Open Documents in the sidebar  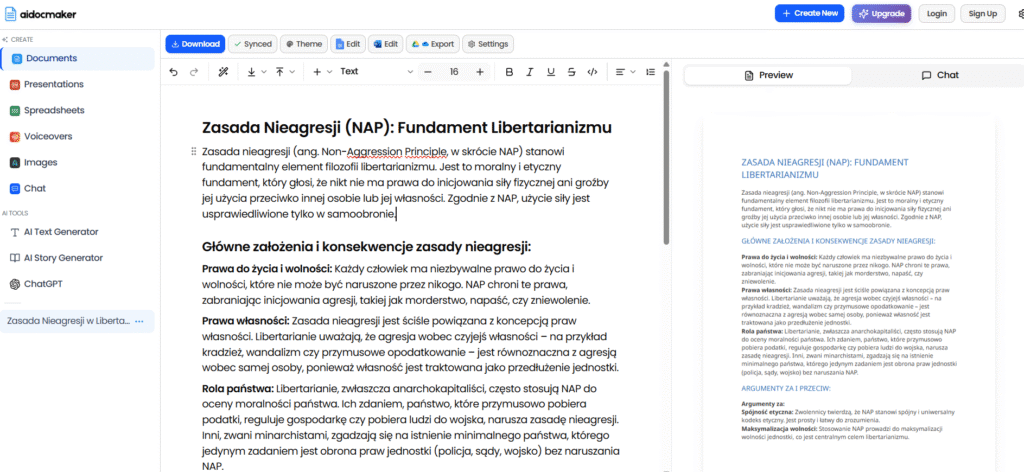coord(78,58)
